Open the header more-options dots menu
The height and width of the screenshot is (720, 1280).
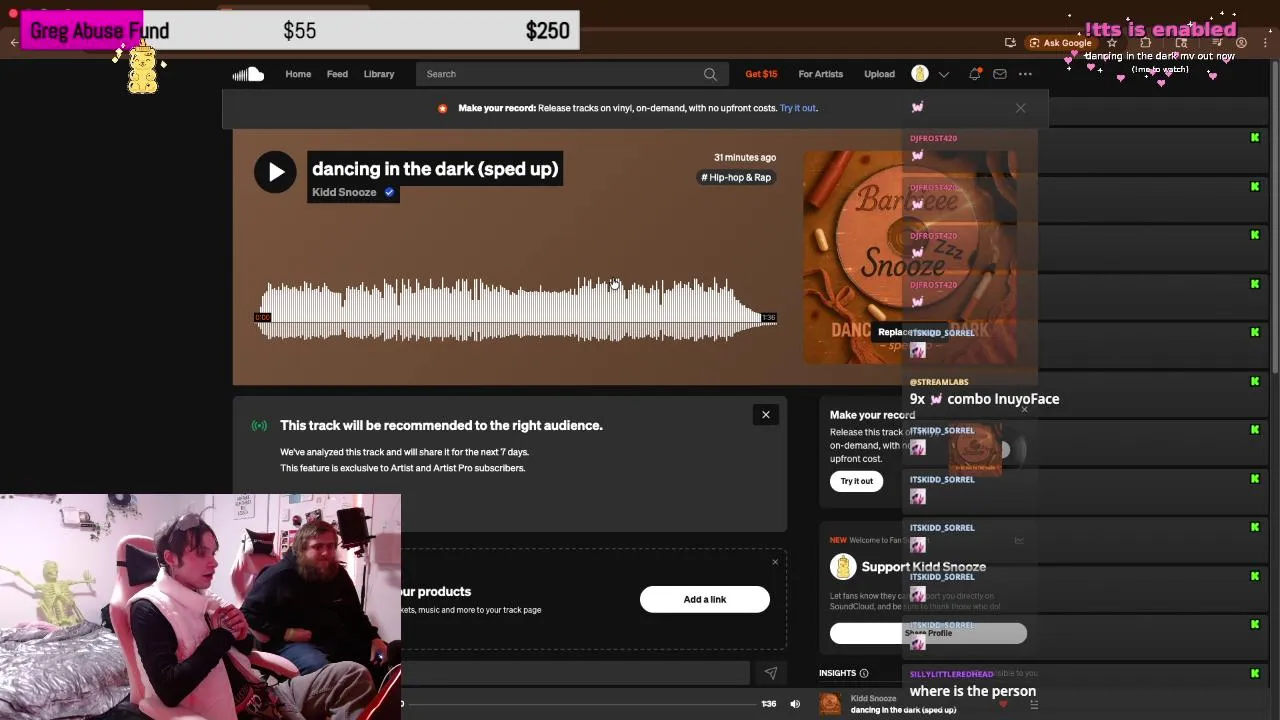pyautogui.click(x=1025, y=74)
